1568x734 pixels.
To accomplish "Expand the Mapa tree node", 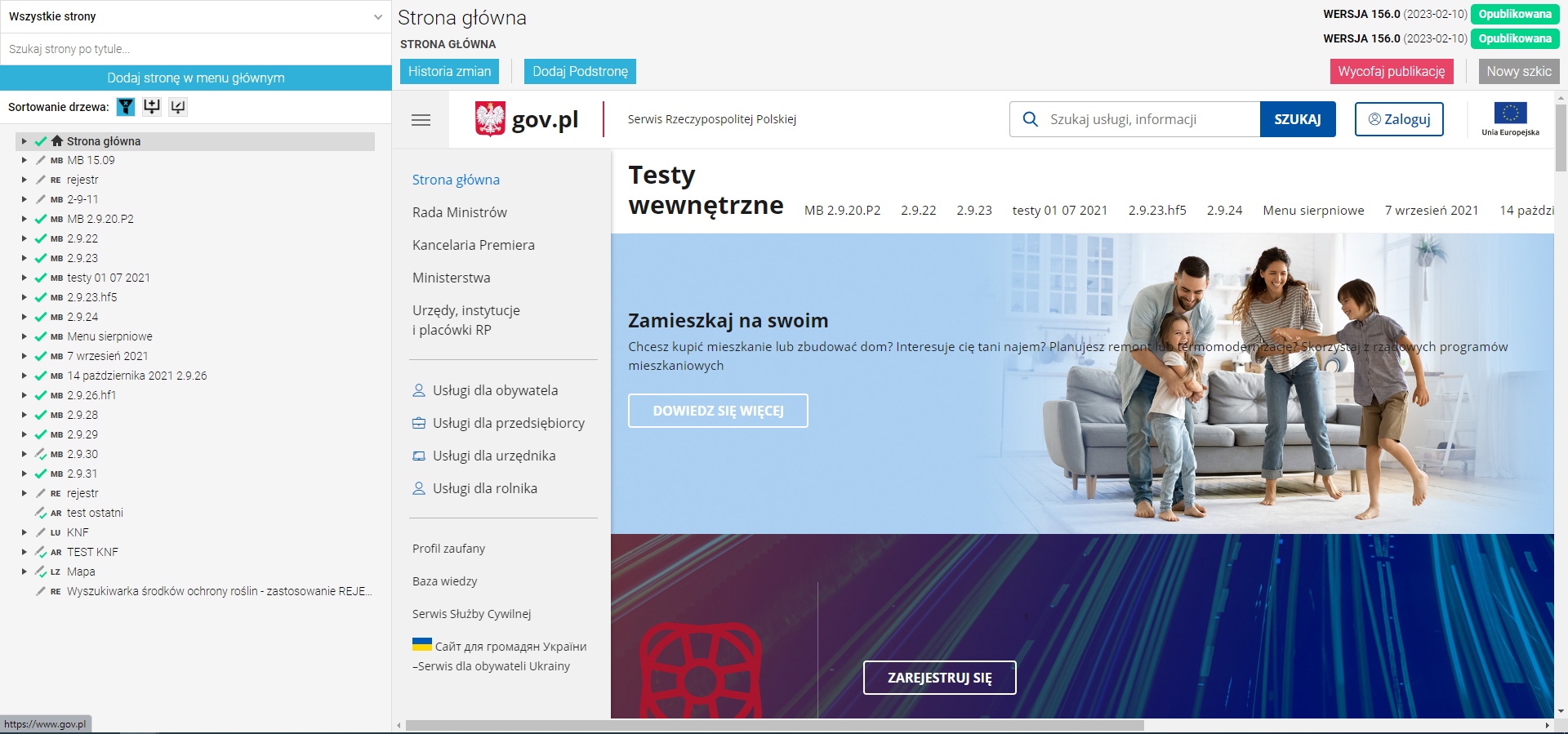I will click(24, 572).
